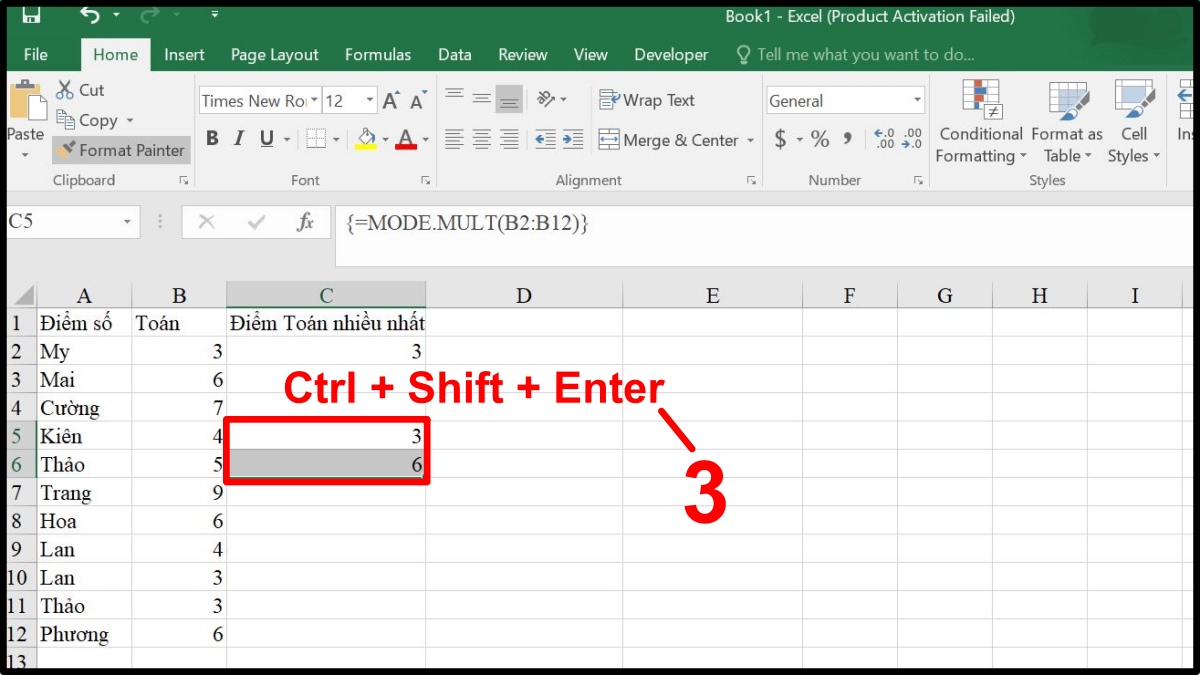The width and height of the screenshot is (1200, 675).
Task: Switch to the Page Layout tab
Action: click(x=274, y=55)
